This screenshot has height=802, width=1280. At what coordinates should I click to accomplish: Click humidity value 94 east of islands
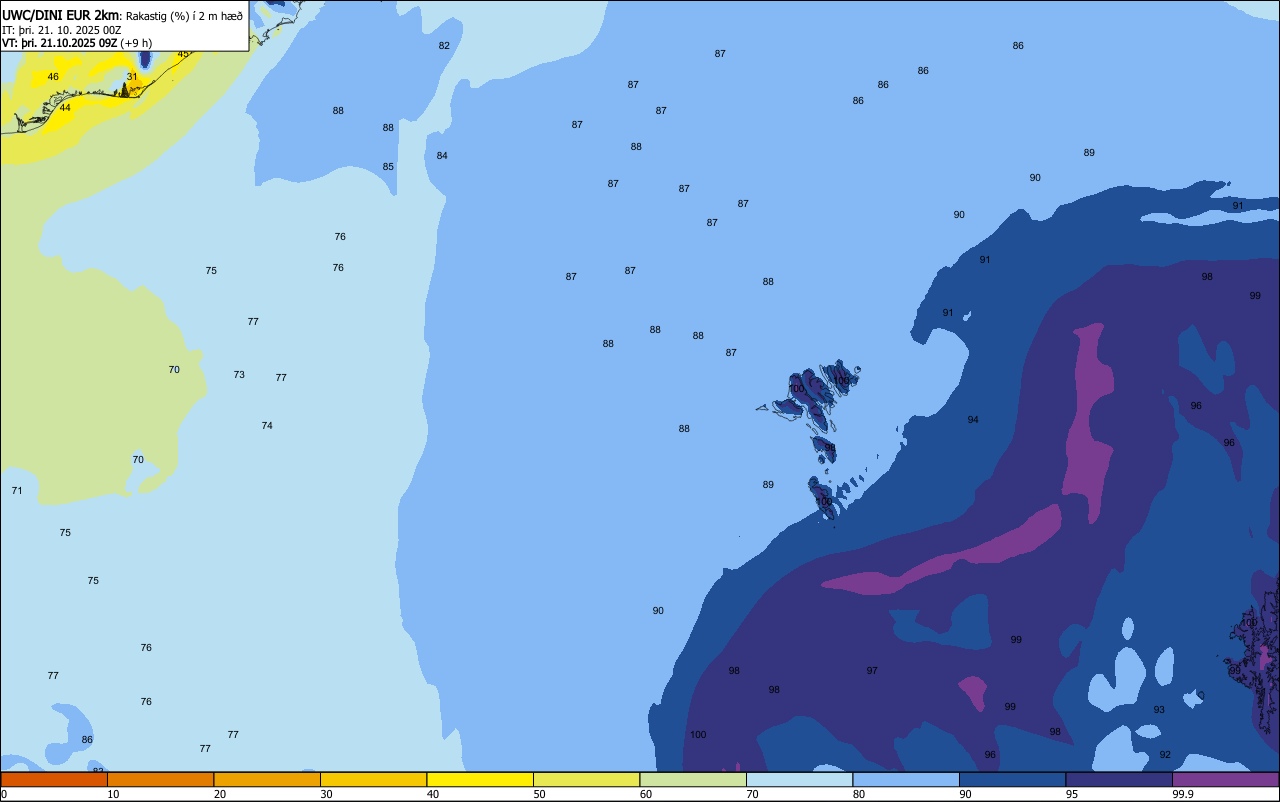[973, 420]
